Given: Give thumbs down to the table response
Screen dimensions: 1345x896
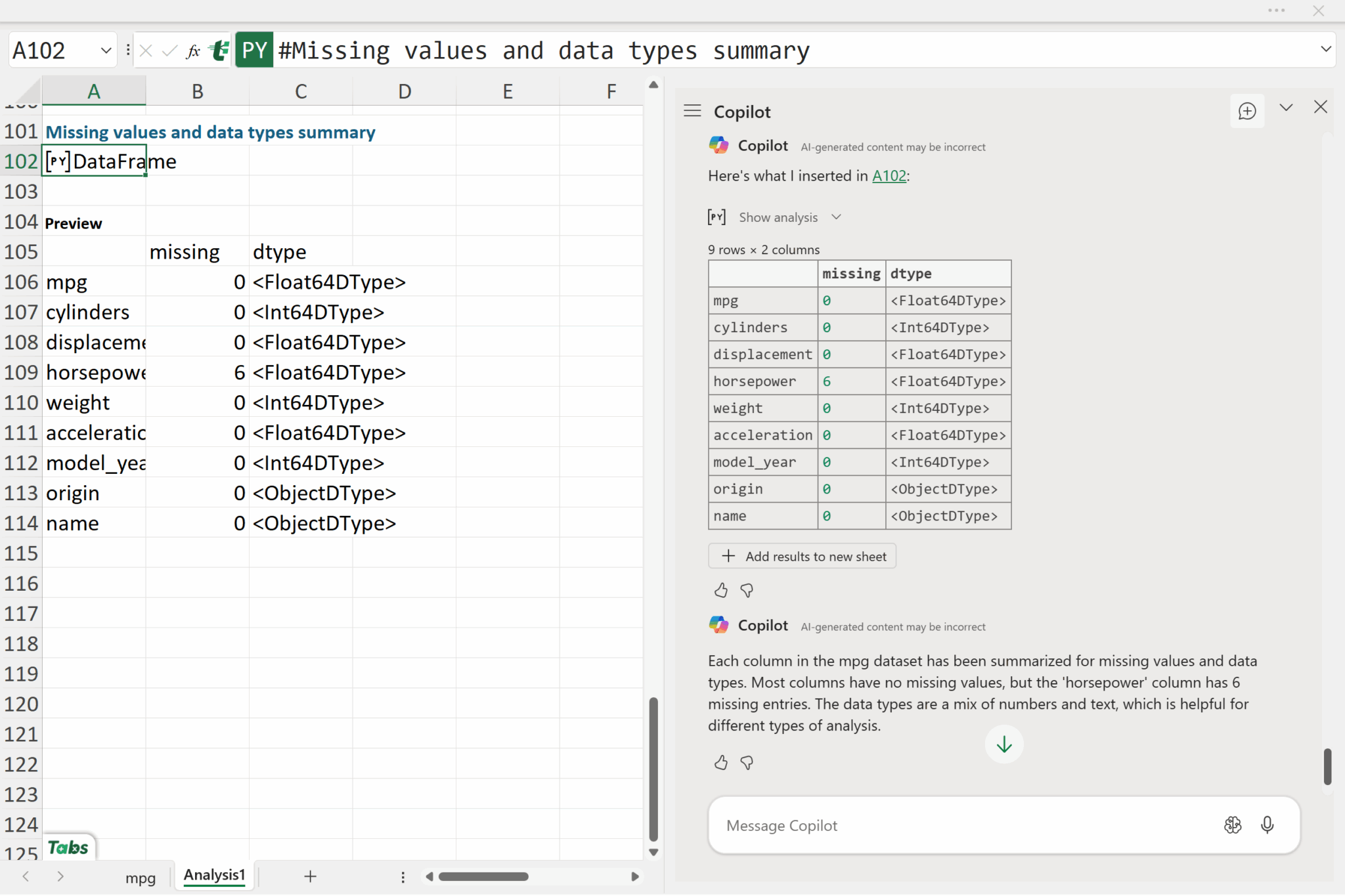Looking at the screenshot, I should click(747, 591).
